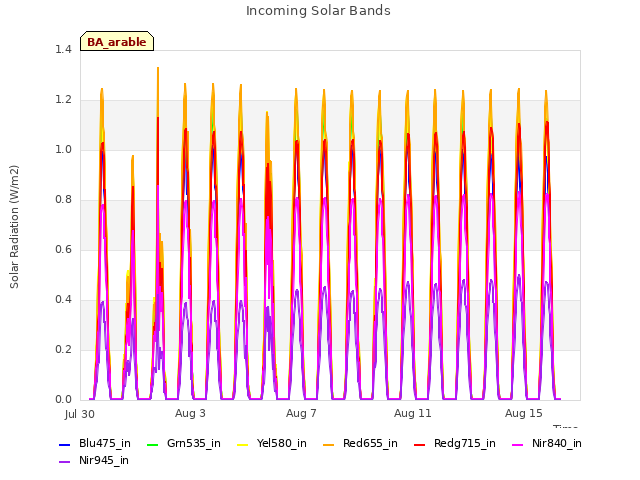The image size is (640, 480).
Task: Click the orange Red655_in legend swatch
Action: pos(329,444)
